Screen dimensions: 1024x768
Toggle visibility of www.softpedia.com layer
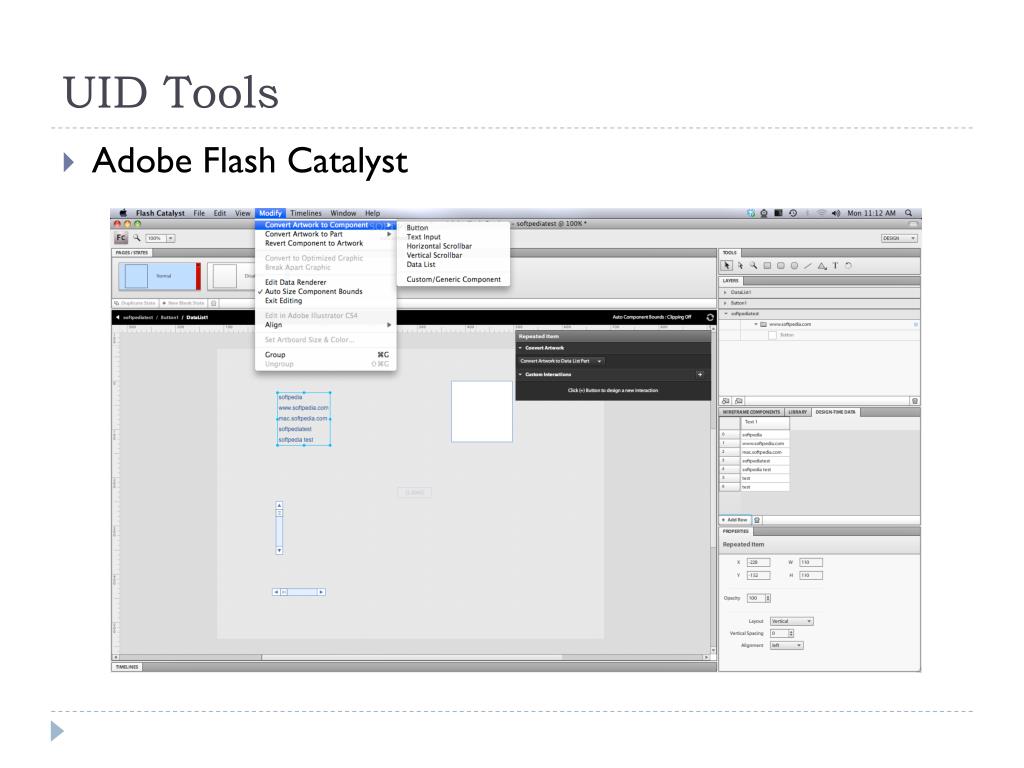click(x=916, y=325)
